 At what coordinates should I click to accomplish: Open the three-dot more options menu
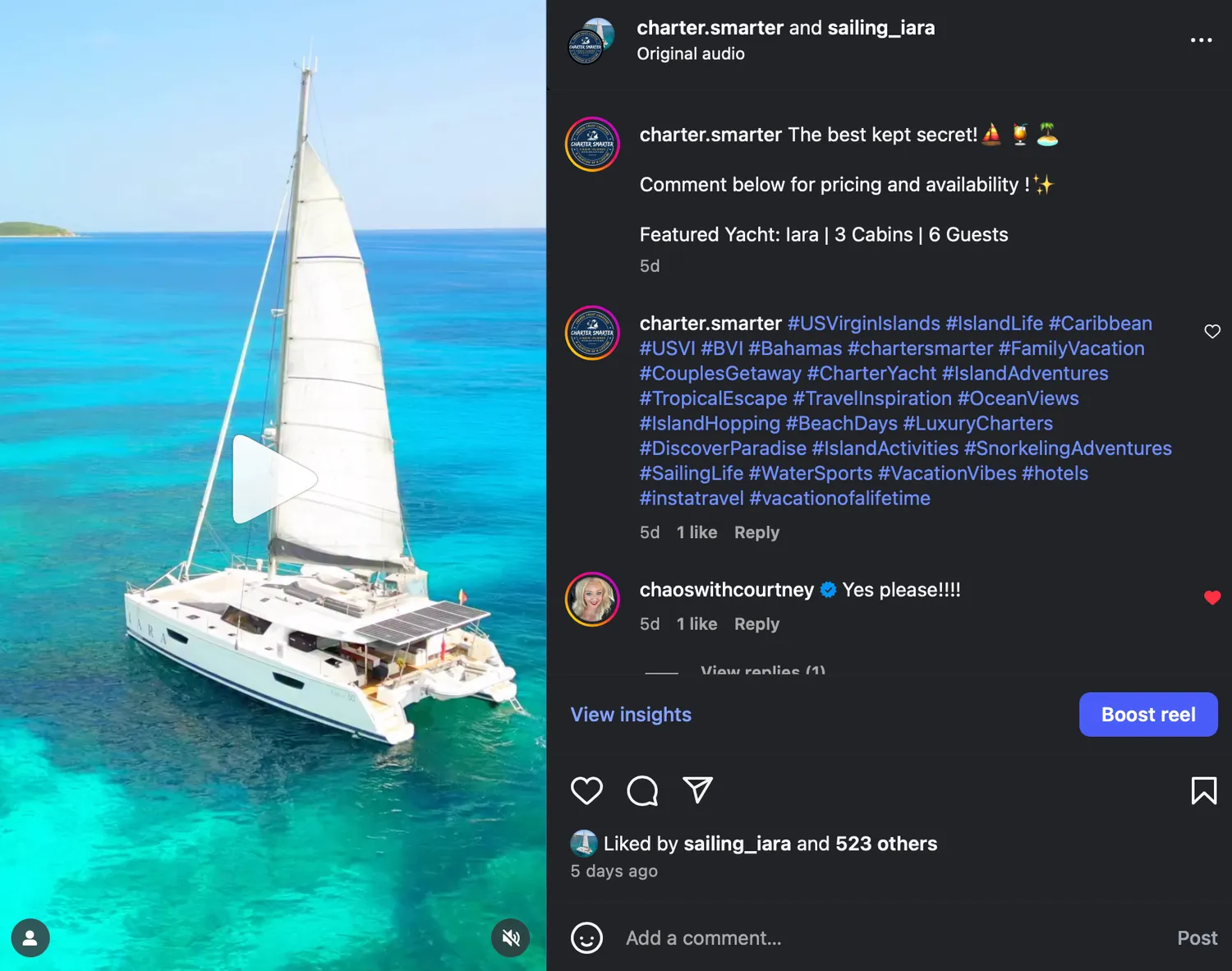1201,40
